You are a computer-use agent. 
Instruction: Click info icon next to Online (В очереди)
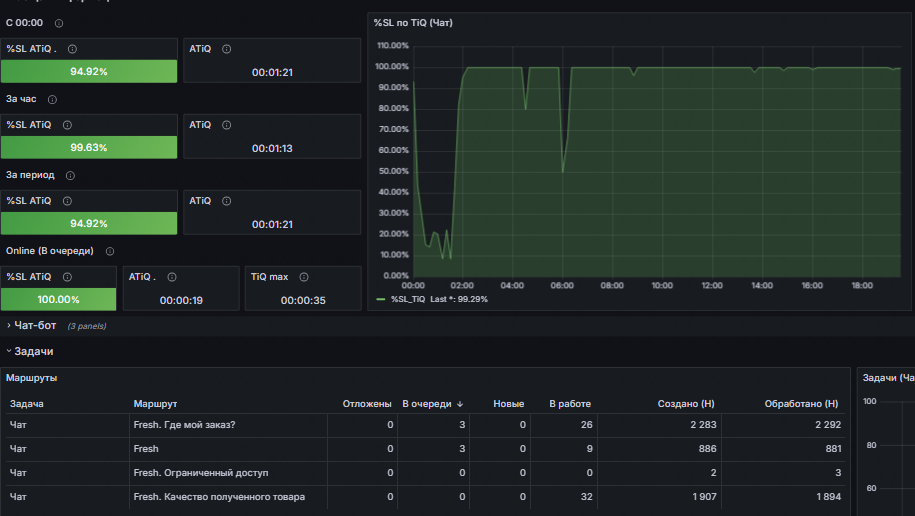tap(110, 252)
